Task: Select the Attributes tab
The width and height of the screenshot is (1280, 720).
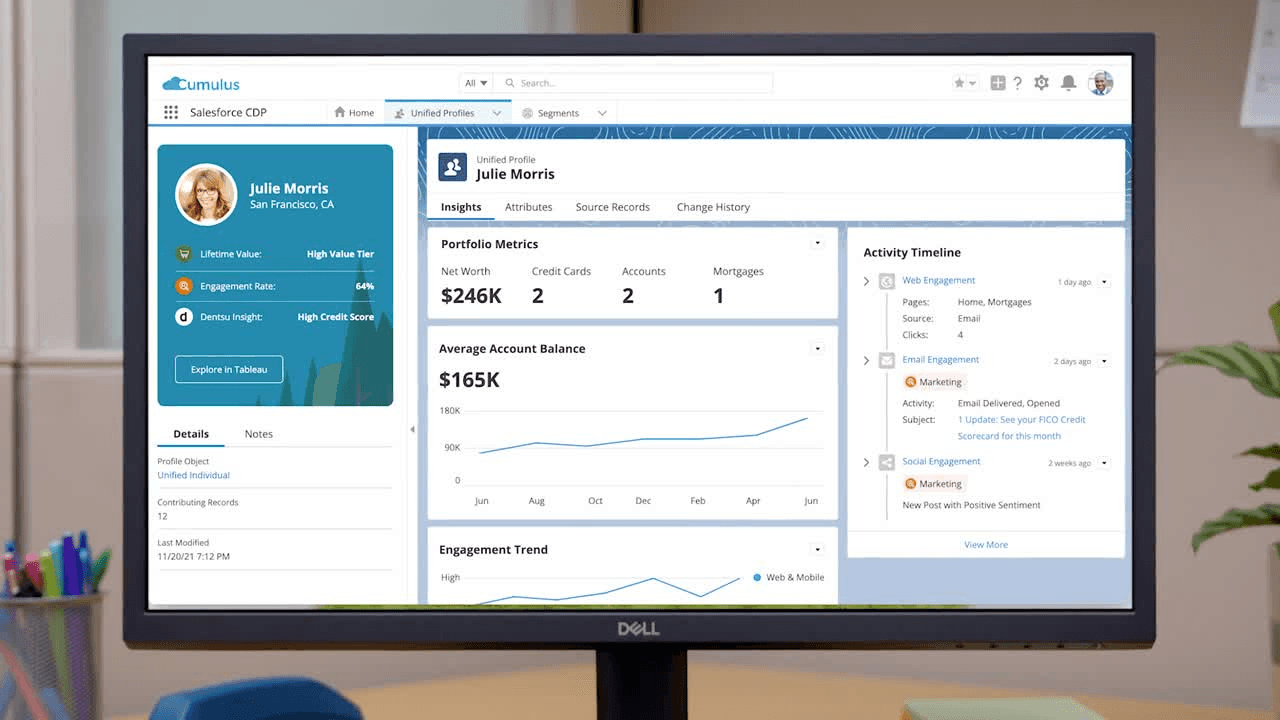Action: [x=528, y=207]
